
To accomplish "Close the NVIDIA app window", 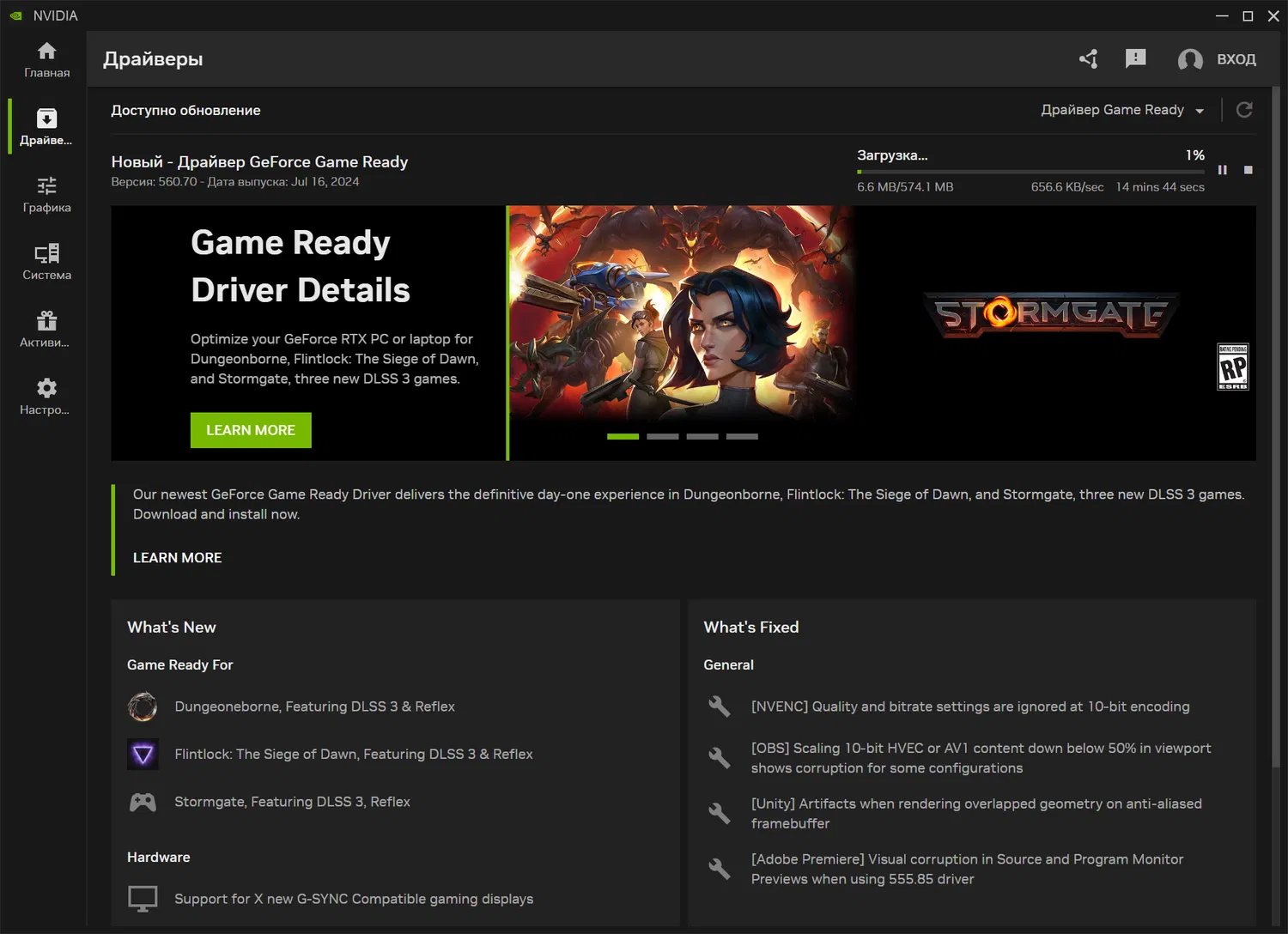I will [x=1273, y=15].
